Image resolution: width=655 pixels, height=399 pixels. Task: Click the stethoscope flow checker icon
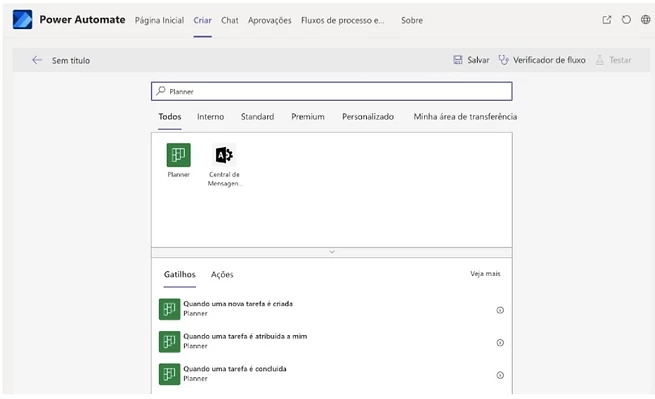pos(503,60)
